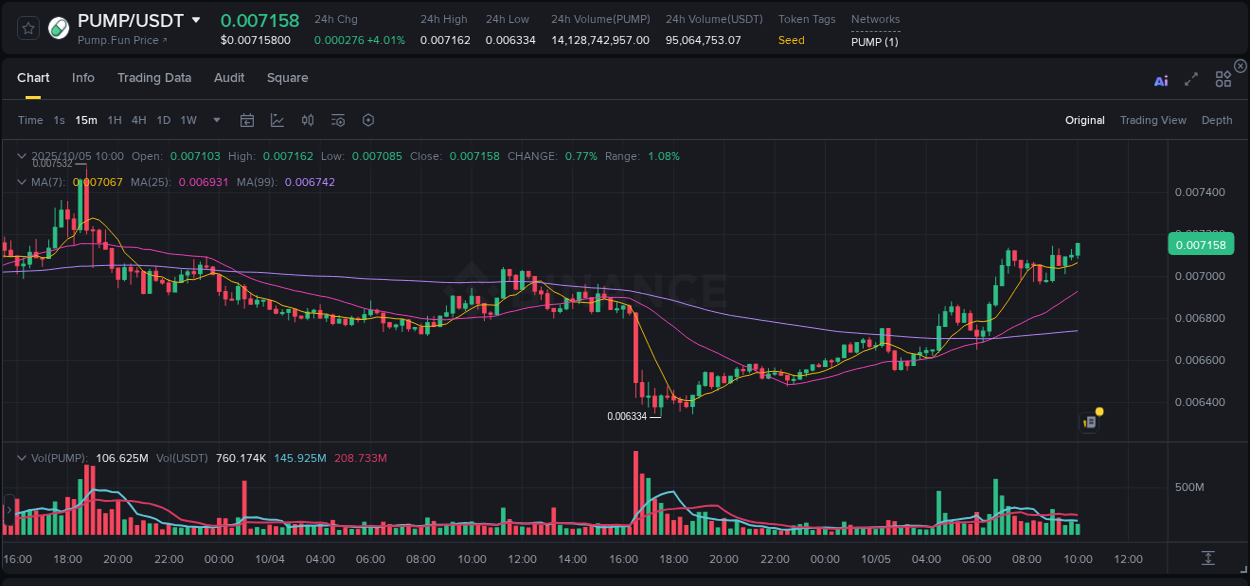Viewport: 1250px width, 586px height.
Task: Open the Square tab
Action: pyautogui.click(x=287, y=78)
